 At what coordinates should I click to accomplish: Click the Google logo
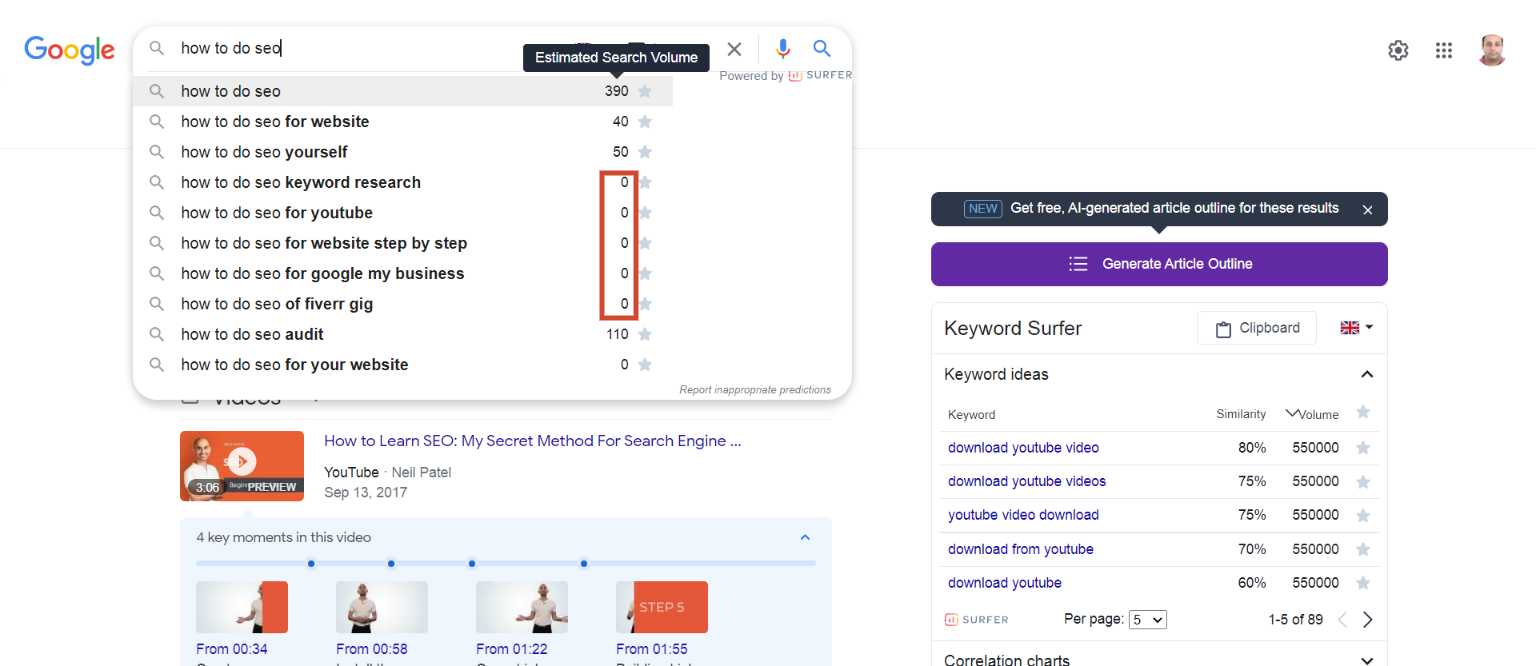68,50
